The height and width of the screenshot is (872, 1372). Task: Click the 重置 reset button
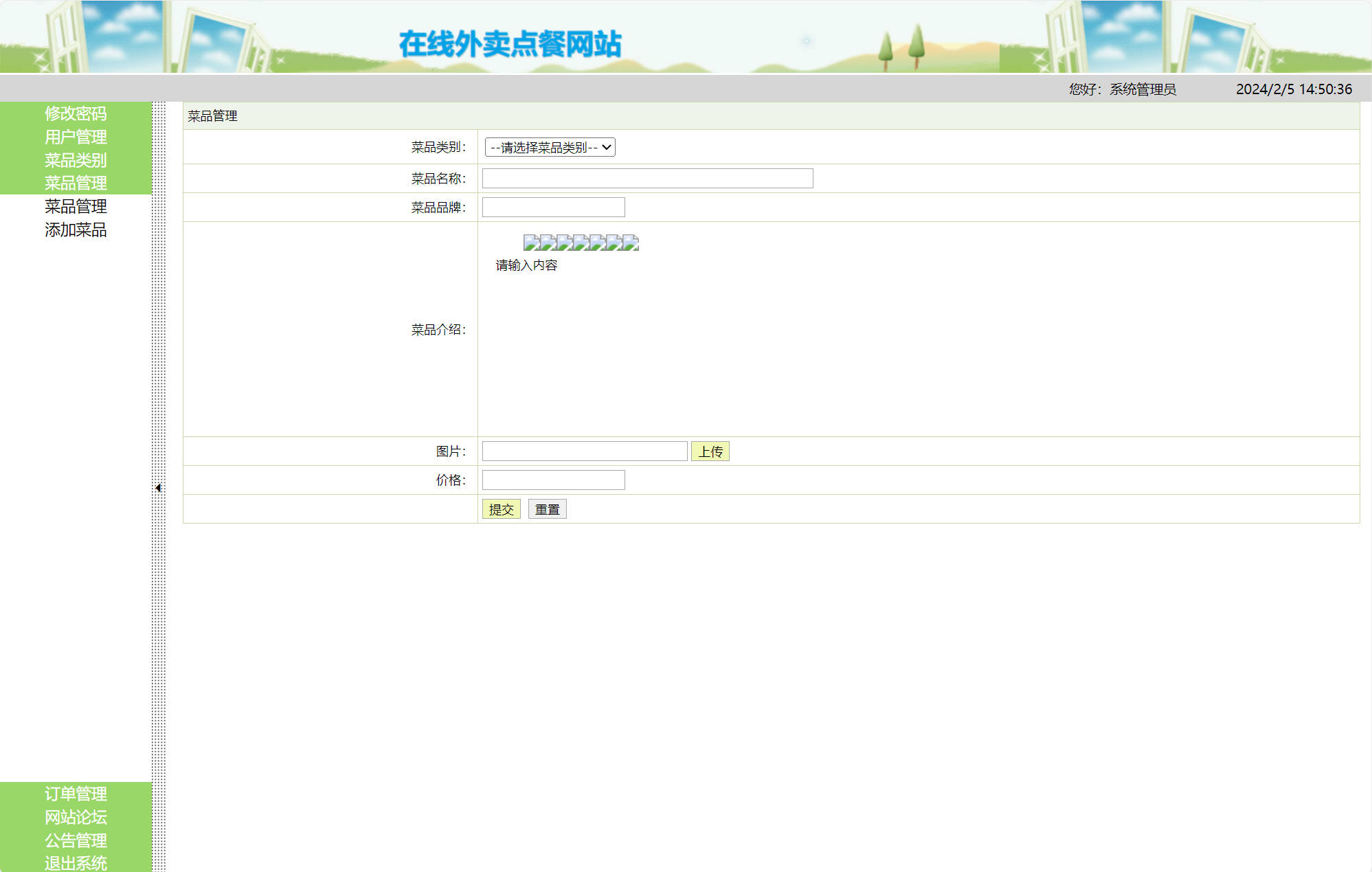(547, 508)
